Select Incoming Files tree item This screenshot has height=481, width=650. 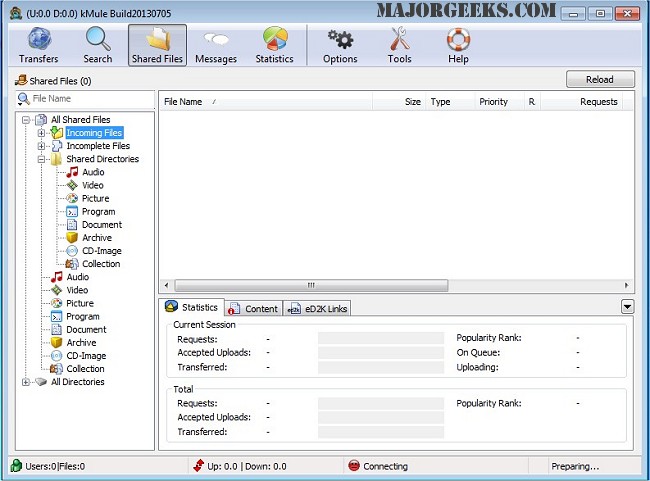(94, 133)
